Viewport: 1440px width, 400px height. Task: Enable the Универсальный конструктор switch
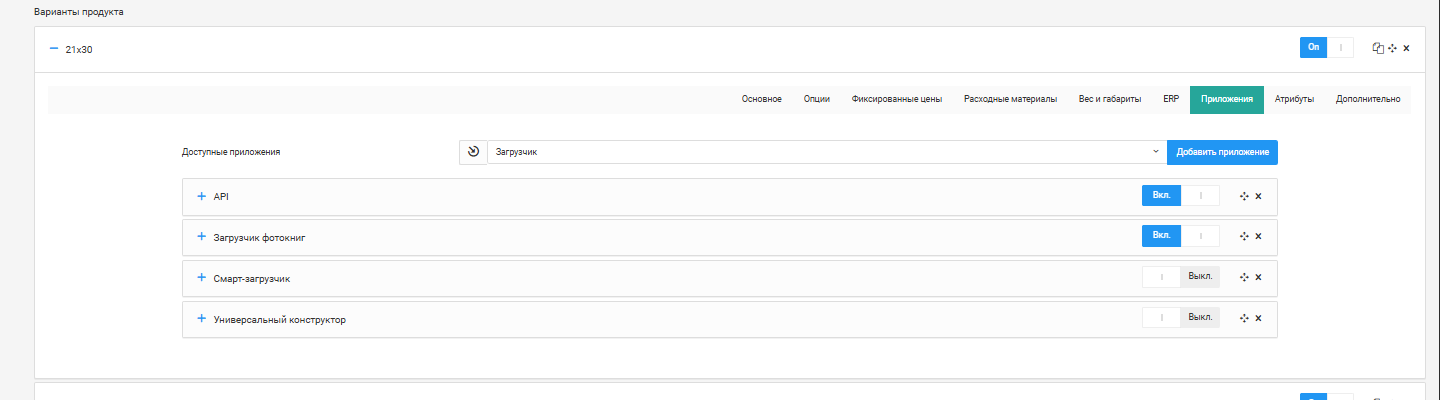pos(1180,318)
